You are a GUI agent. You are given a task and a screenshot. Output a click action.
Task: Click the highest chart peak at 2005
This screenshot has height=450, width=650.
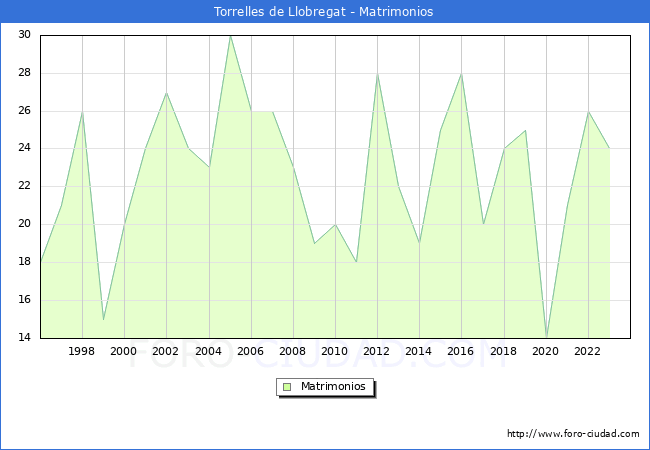tap(230, 36)
